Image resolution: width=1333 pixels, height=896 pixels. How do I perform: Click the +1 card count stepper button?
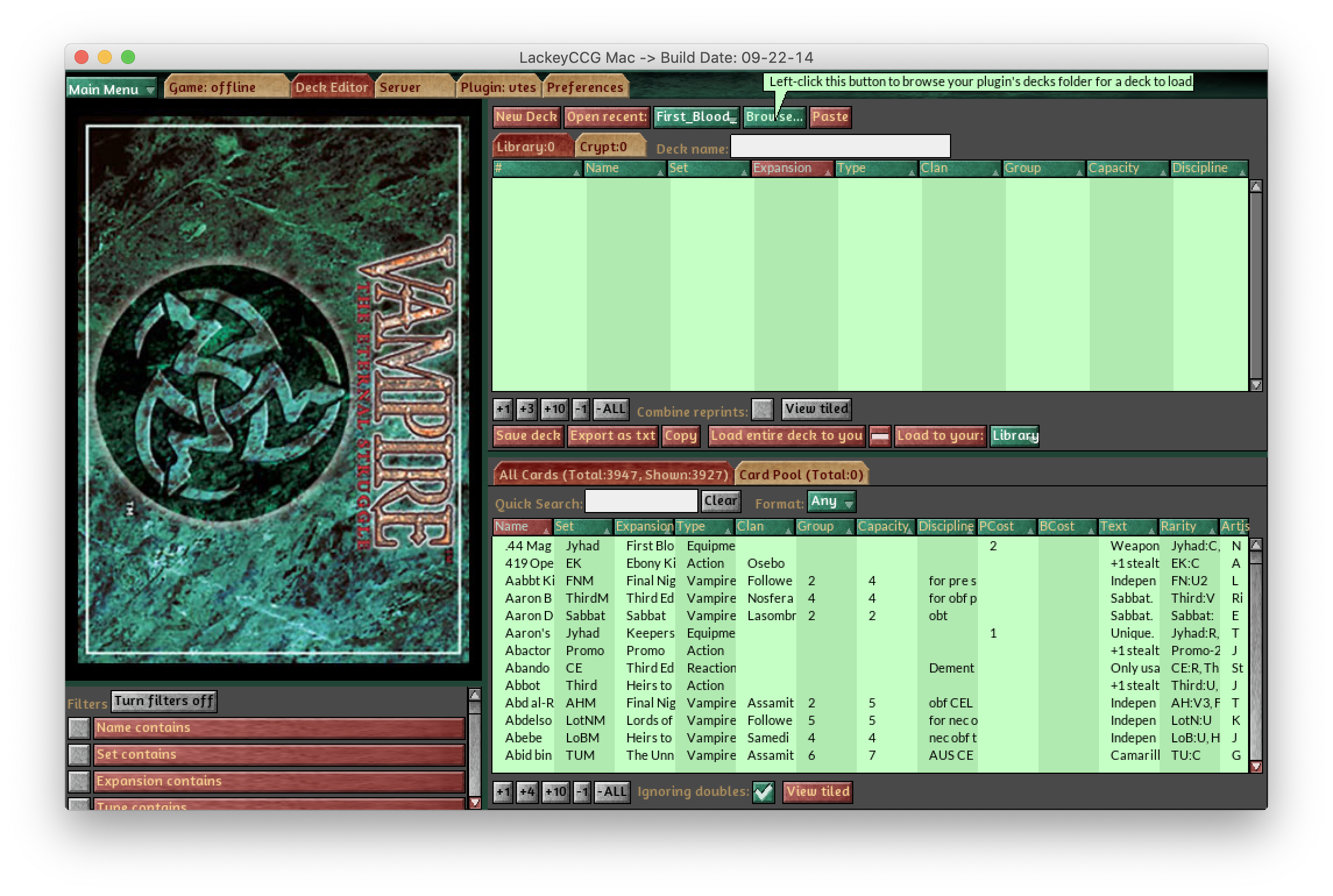click(503, 409)
